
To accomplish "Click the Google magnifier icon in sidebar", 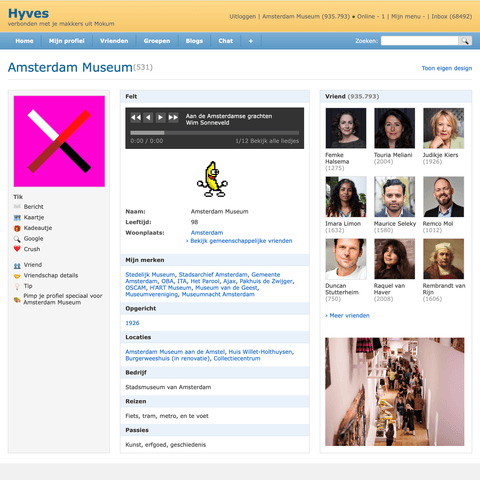I will [x=17, y=239].
